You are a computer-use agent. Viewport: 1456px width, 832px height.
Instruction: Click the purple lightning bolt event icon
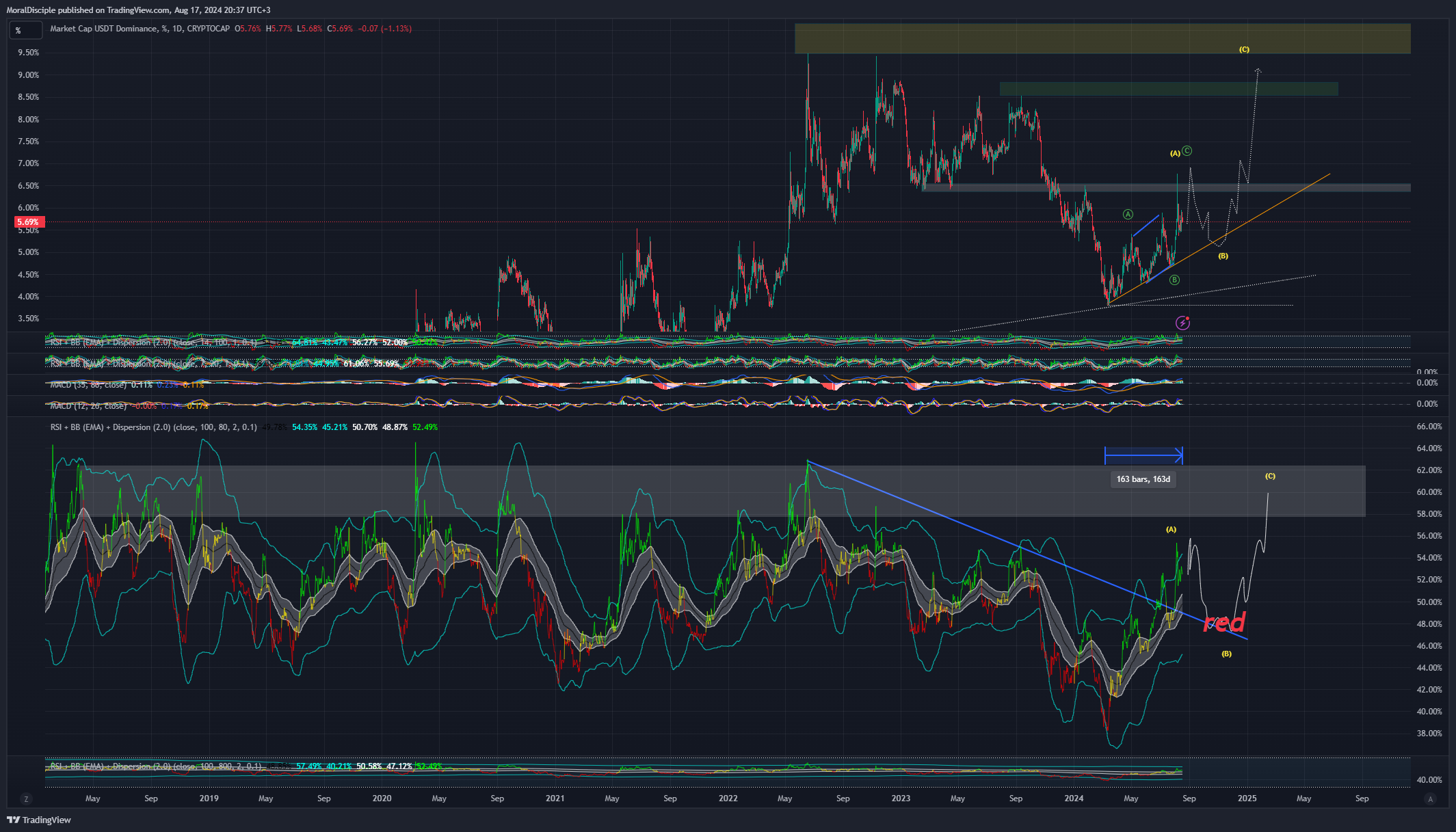coord(1182,323)
